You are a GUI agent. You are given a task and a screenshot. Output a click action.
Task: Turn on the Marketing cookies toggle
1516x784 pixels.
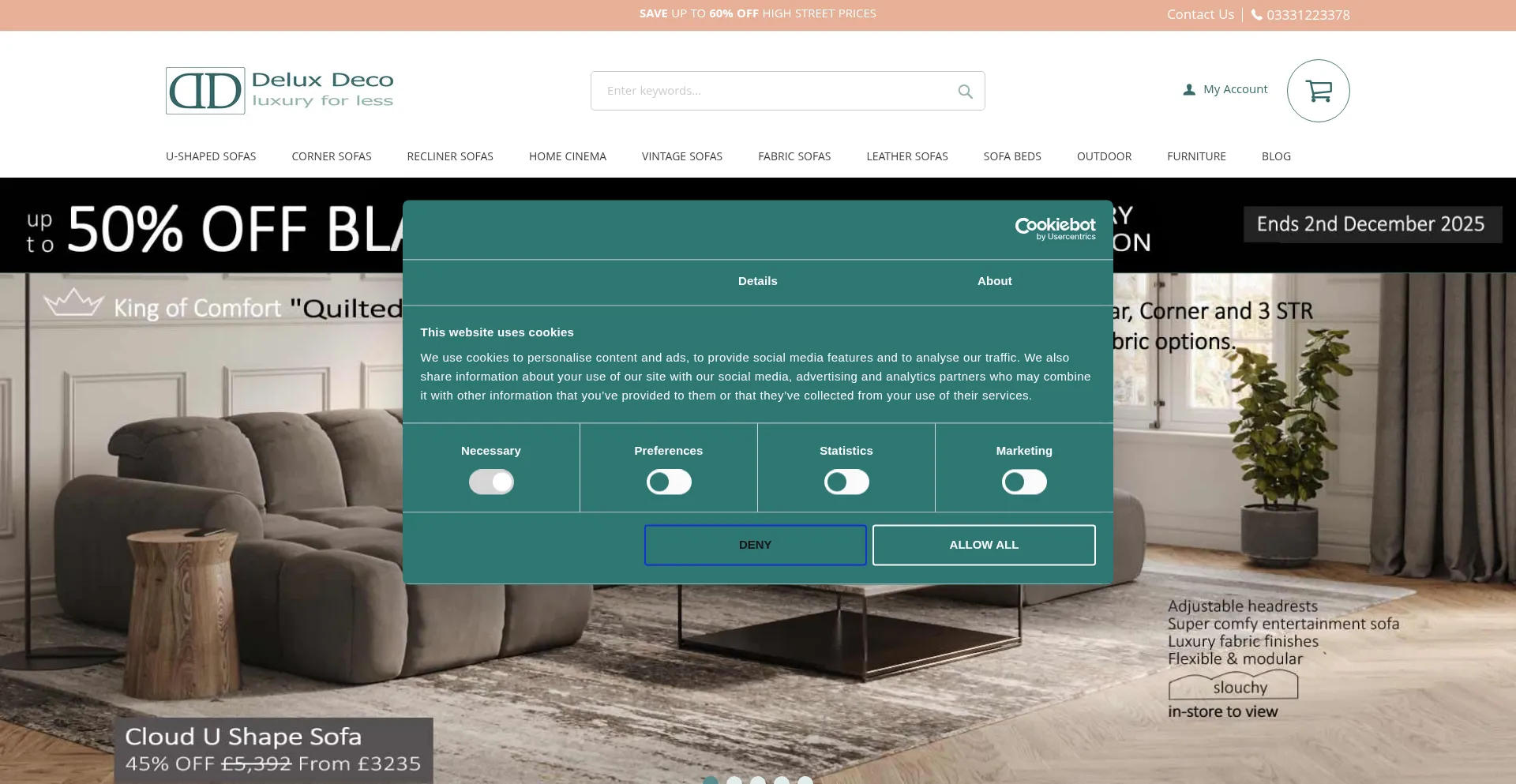tap(1024, 482)
